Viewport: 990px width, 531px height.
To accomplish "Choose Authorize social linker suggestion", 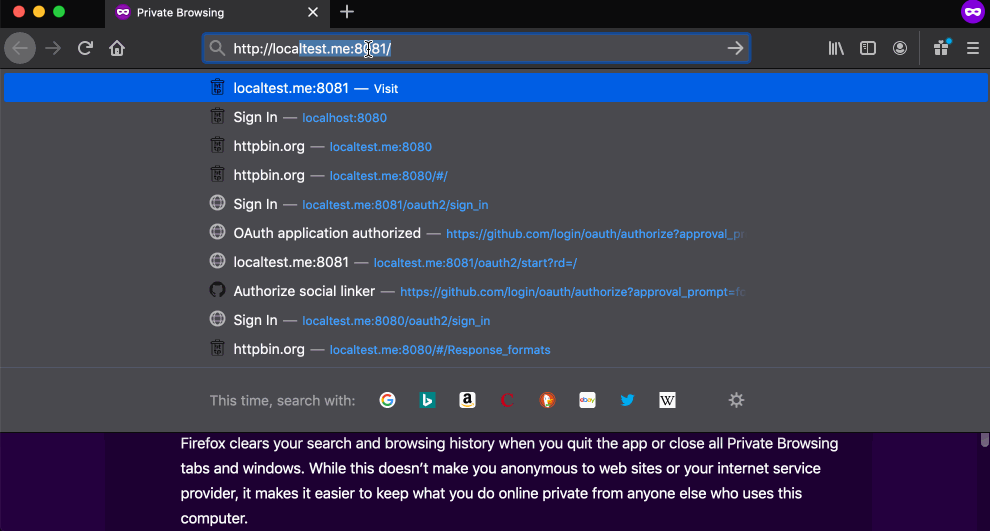I will pos(496,291).
